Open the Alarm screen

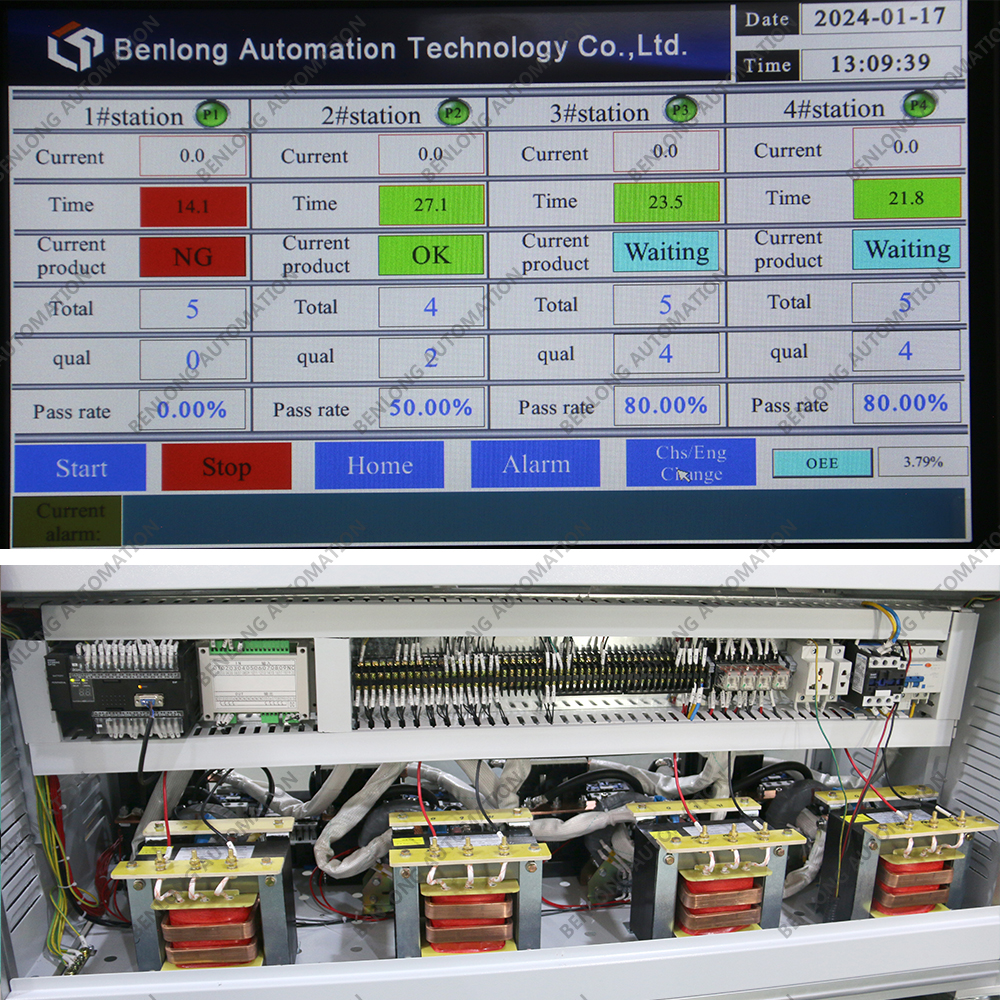click(536, 464)
